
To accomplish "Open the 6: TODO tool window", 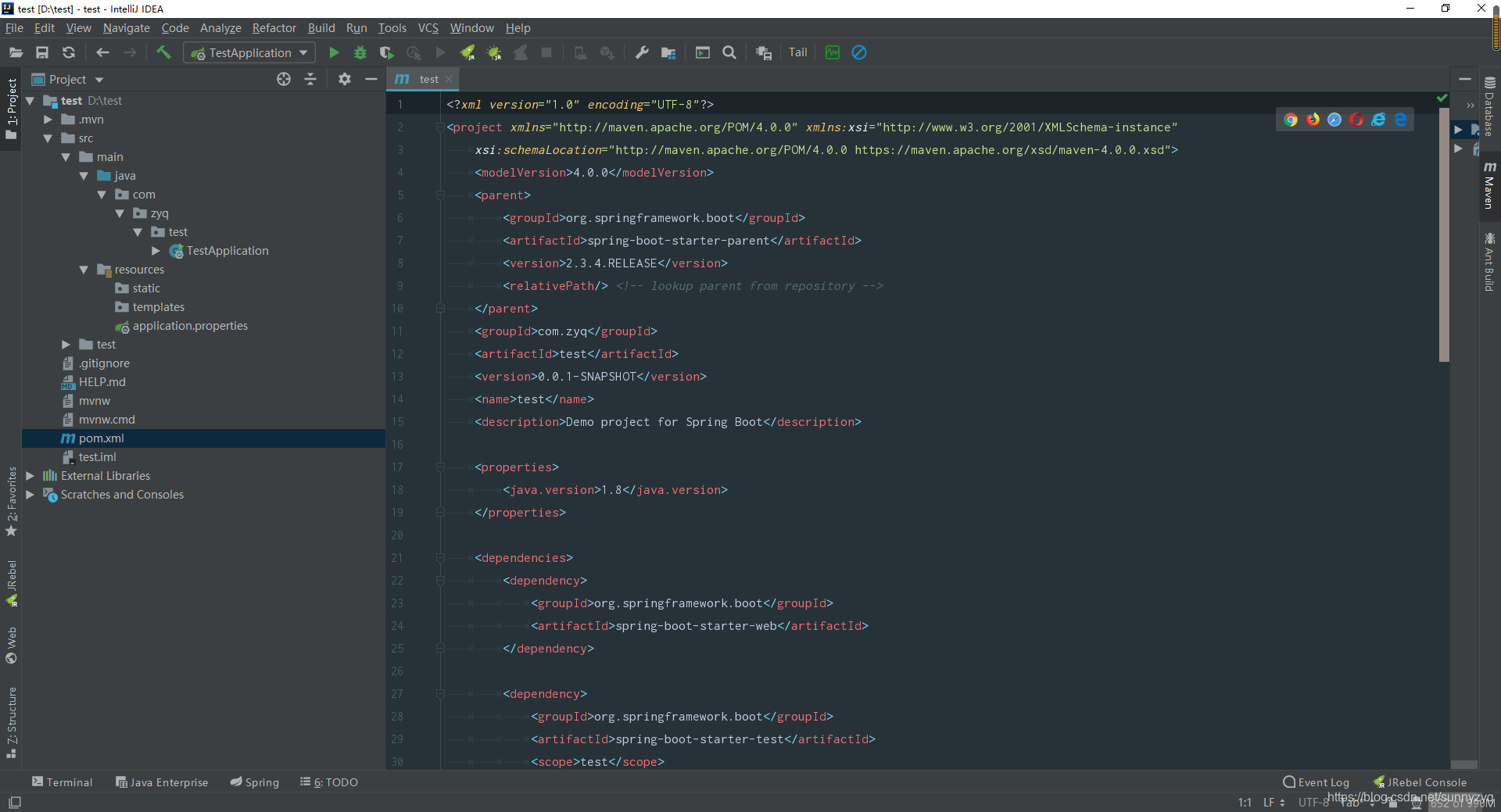I will [329, 782].
